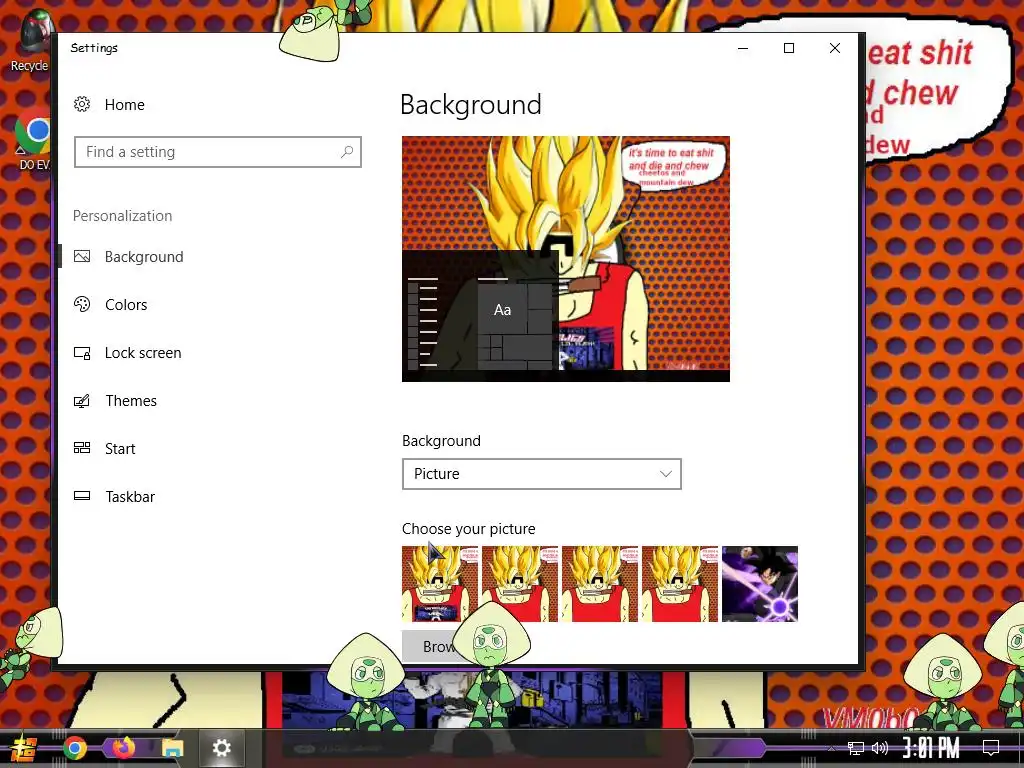The image size is (1024, 768).
Task: Click the Choose your picture label
Action: click(468, 528)
